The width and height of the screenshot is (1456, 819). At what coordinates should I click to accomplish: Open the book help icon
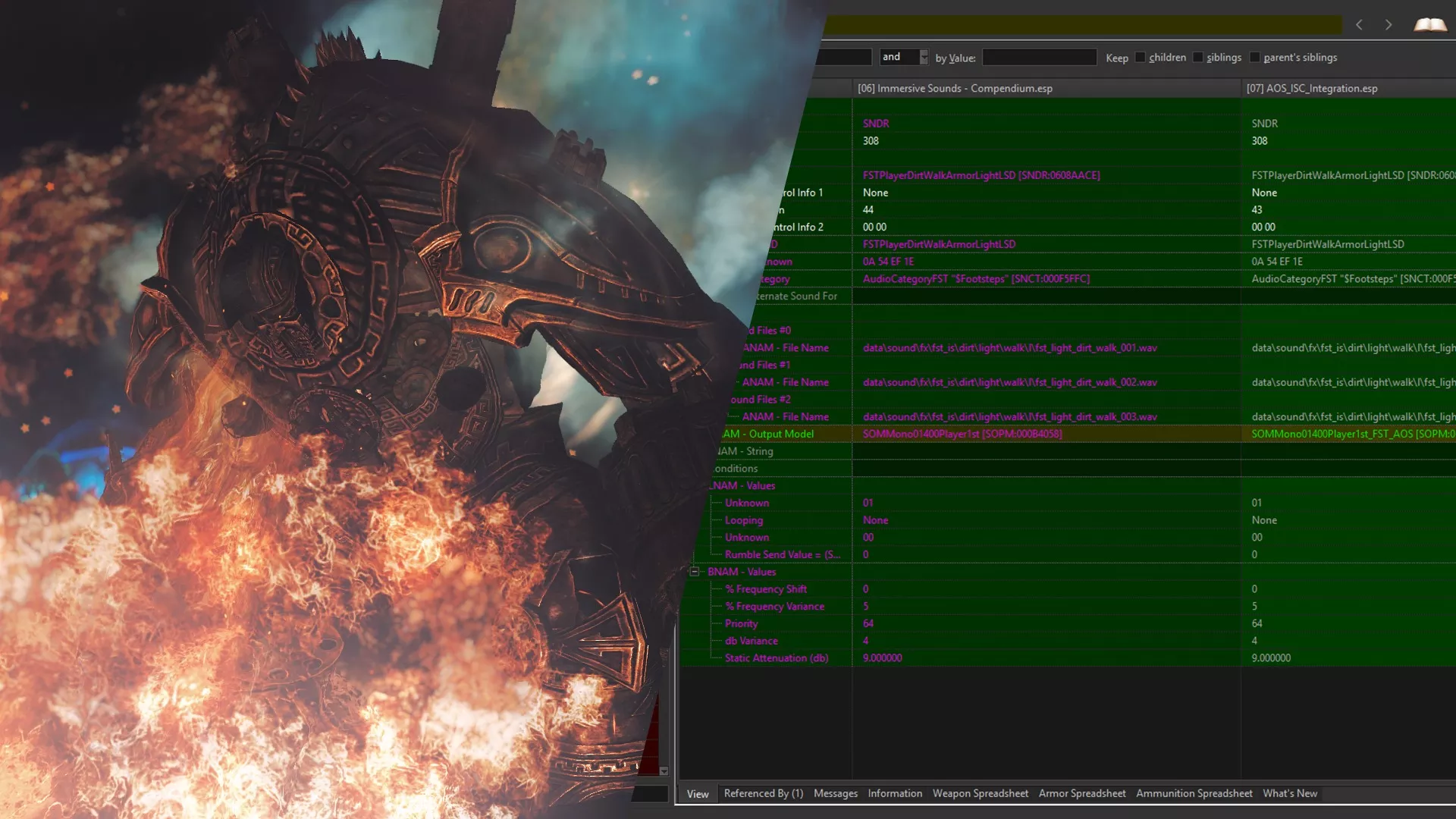1429,25
